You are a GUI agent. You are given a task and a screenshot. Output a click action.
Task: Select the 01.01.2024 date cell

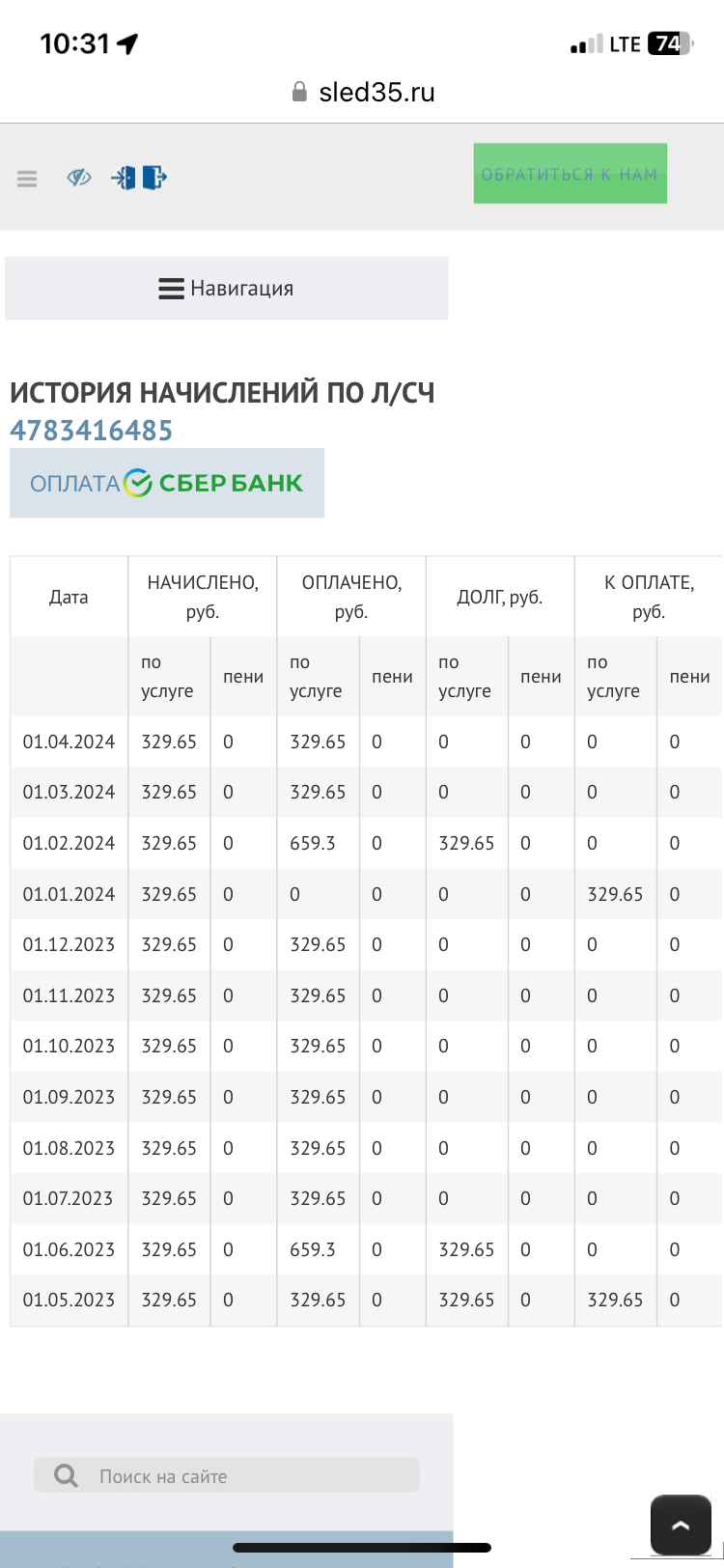[x=69, y=894]
